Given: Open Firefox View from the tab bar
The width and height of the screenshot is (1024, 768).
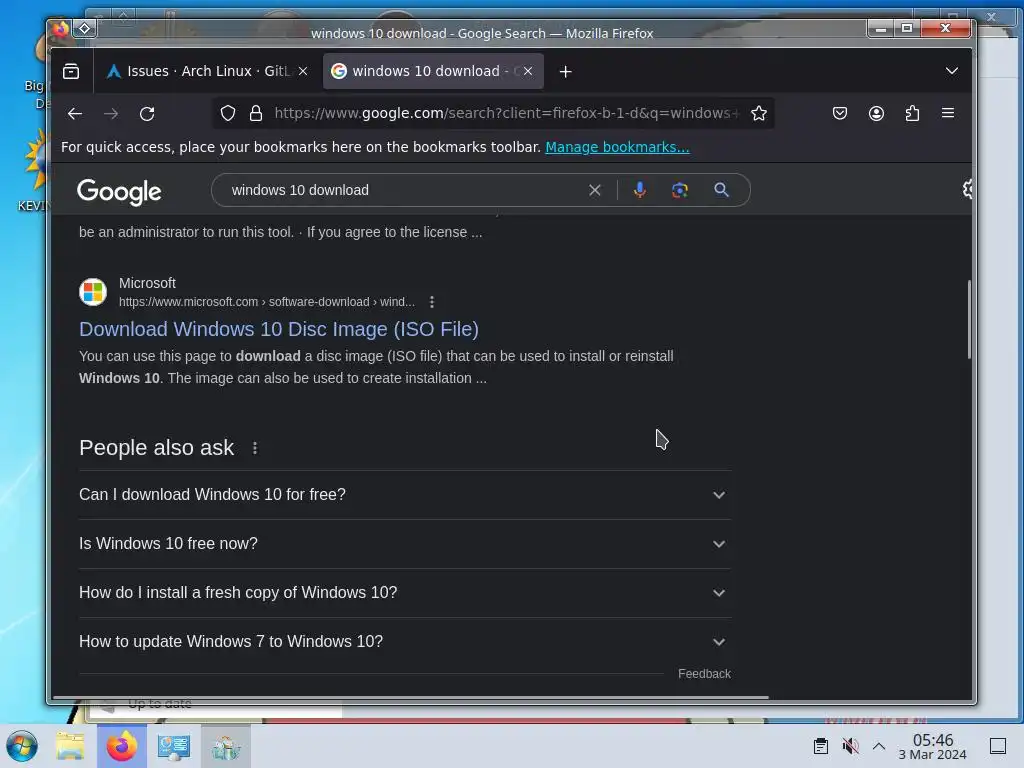Looking at the screenshot, I should (71, 71).
